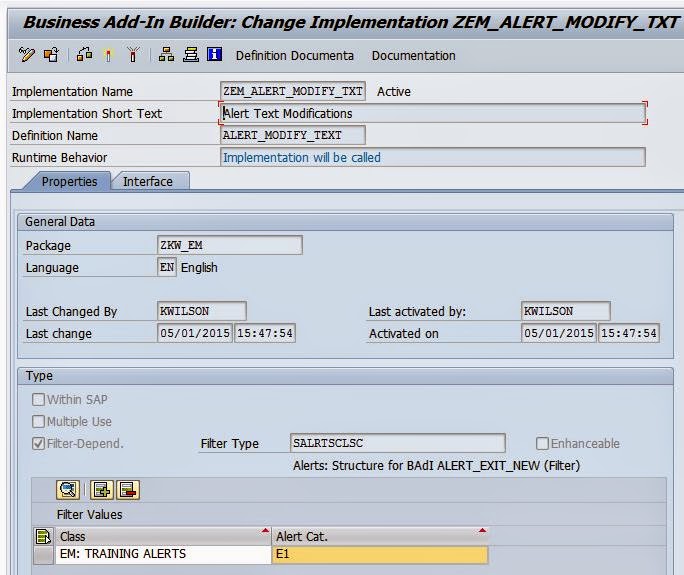684x575 pixels.
Task: Click the Activate icon in toolbar
Action: click(x=108, y=55)
